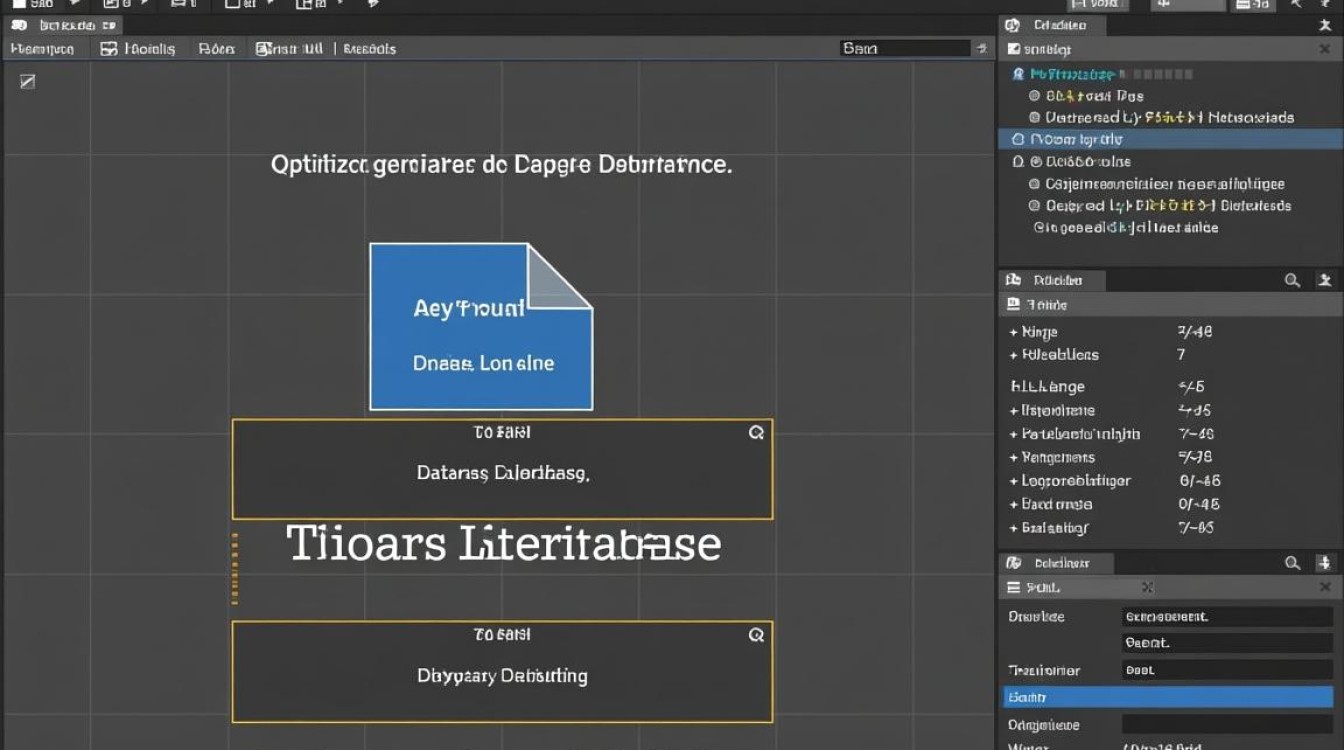The width and height of the screenshot is (1344, 750).
Task: Toggle the circle marker on the highlighted tree row
Action: [x=1018, y=140]
